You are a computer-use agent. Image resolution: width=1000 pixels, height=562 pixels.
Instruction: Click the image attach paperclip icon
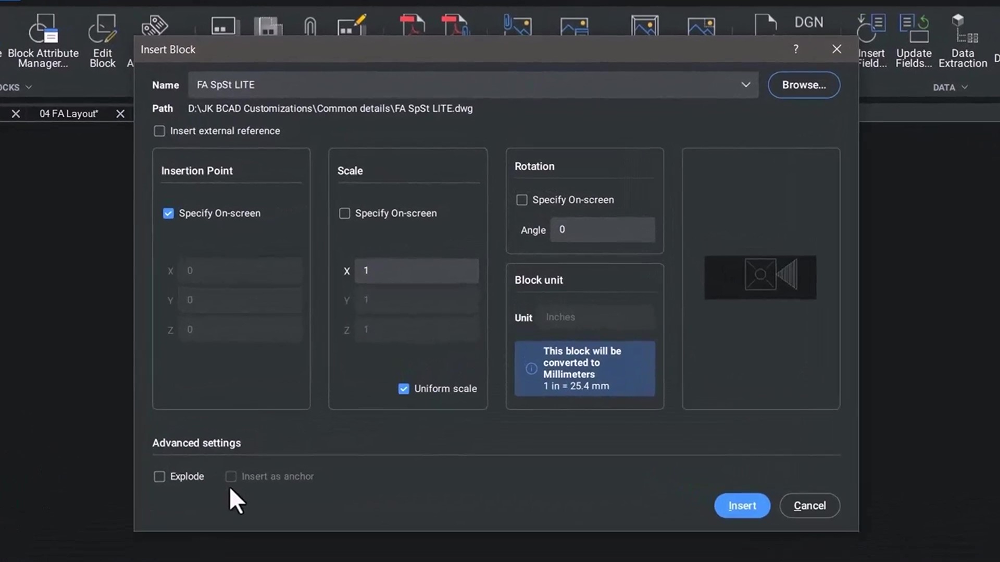pyautogui.click(x=517, y=25)
